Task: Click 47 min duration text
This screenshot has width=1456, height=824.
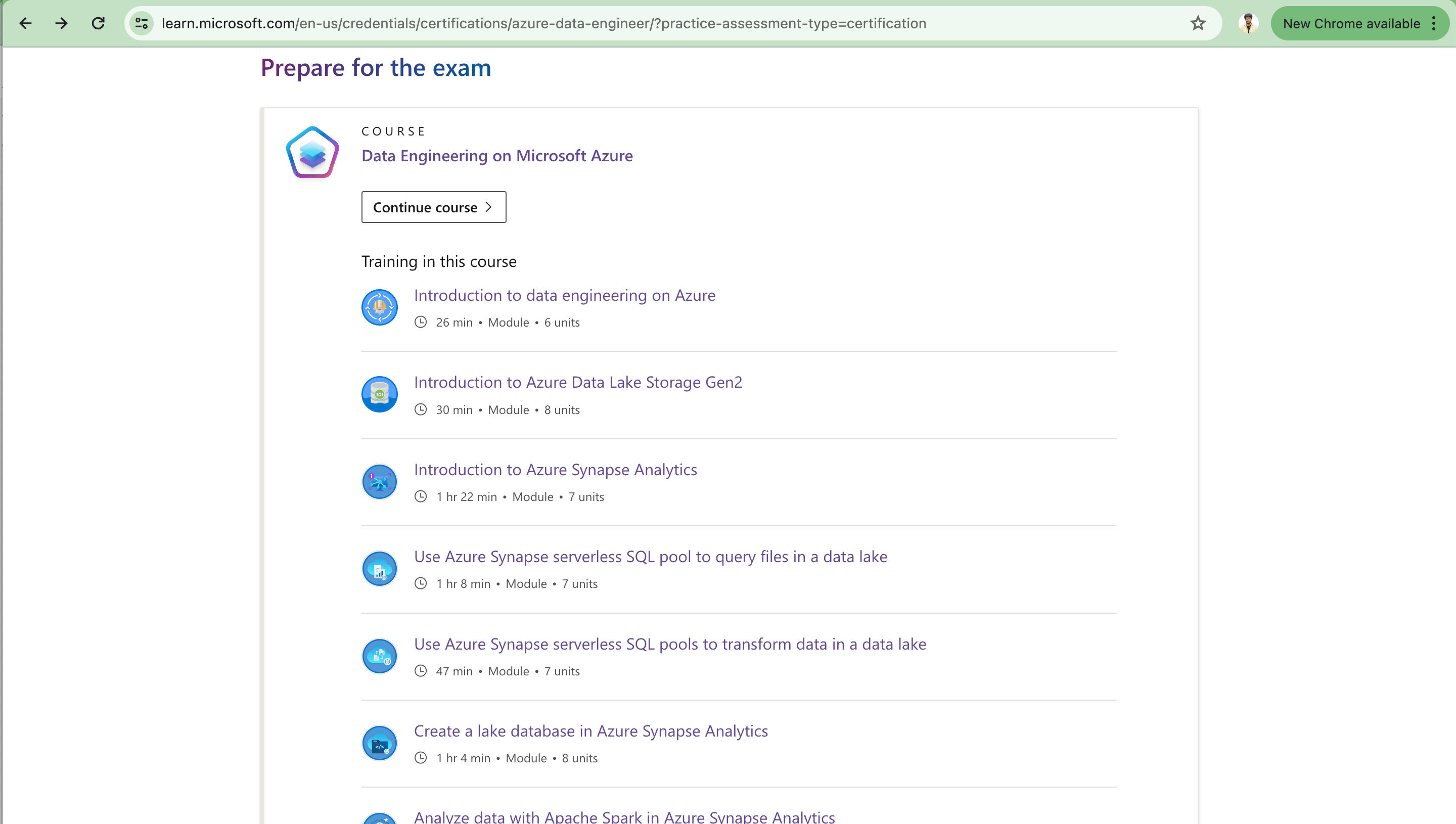Action: tap(454, 671)
